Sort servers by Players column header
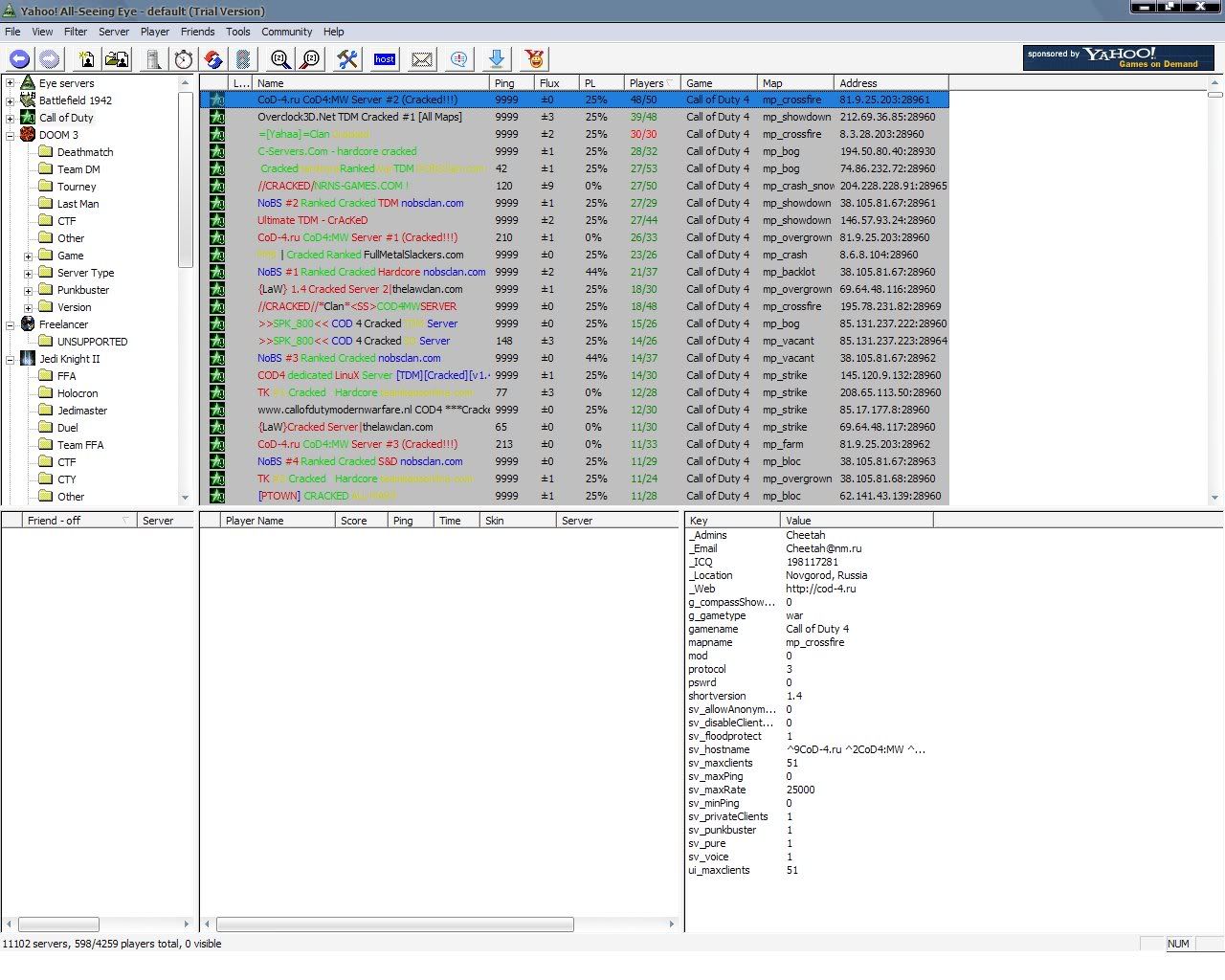The height and width of the screenshot is (980, 1225). click(x=652, y=83)
